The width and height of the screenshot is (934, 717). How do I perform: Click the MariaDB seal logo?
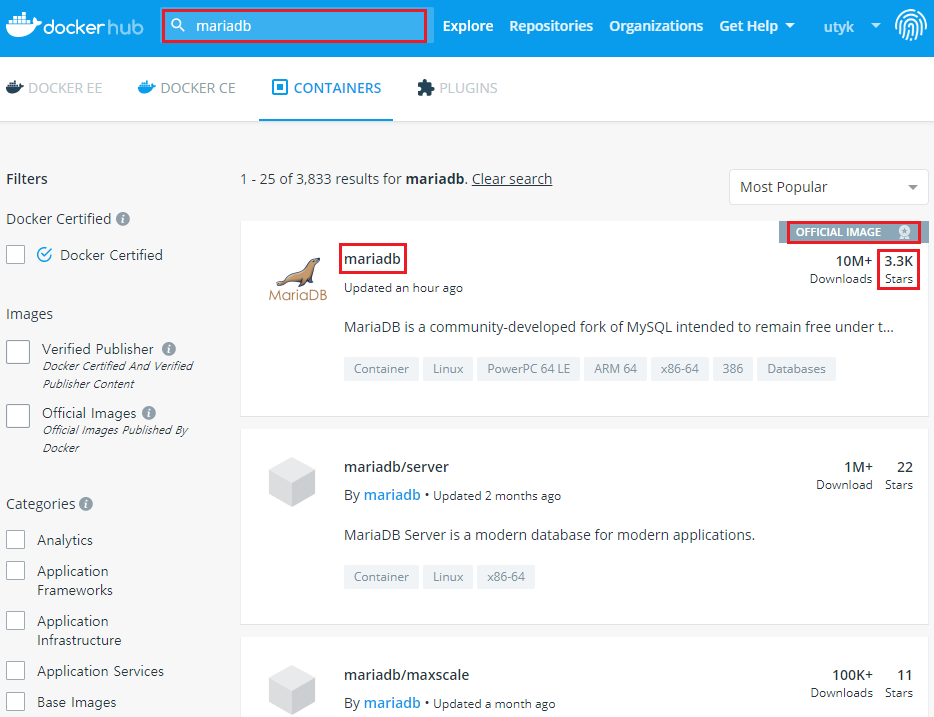tap(298, 279)
